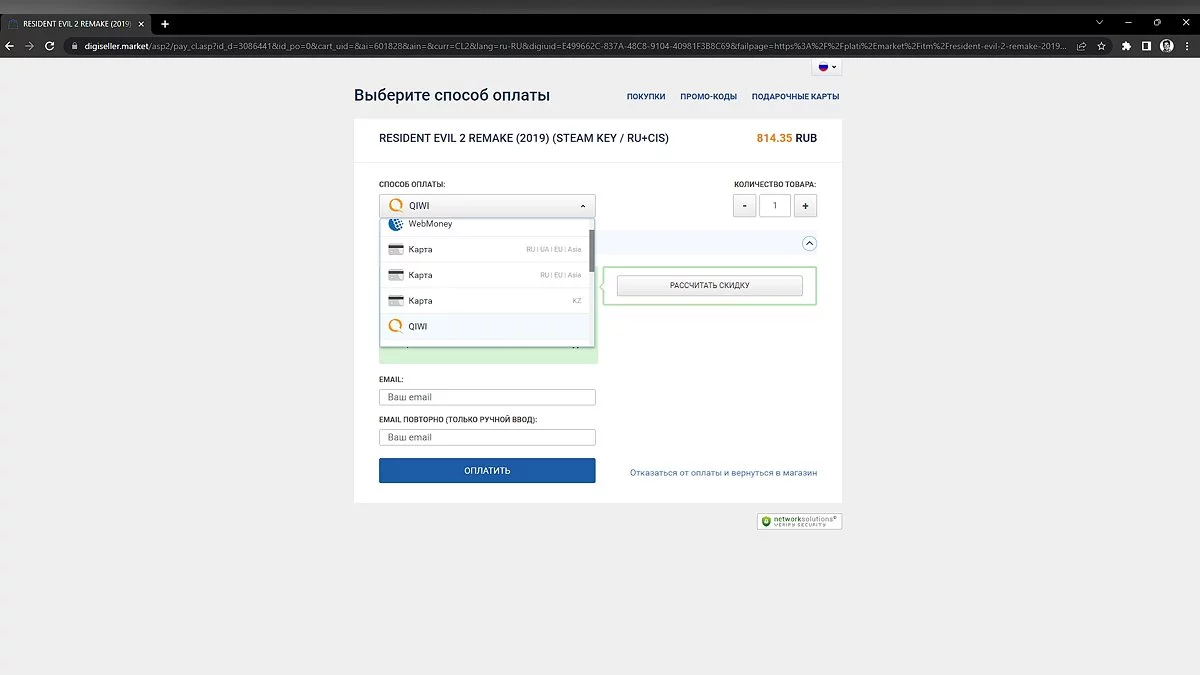Click the Рассчитать скидку button
Viewport: 1200px width, 675px height.
coord(710,286)
